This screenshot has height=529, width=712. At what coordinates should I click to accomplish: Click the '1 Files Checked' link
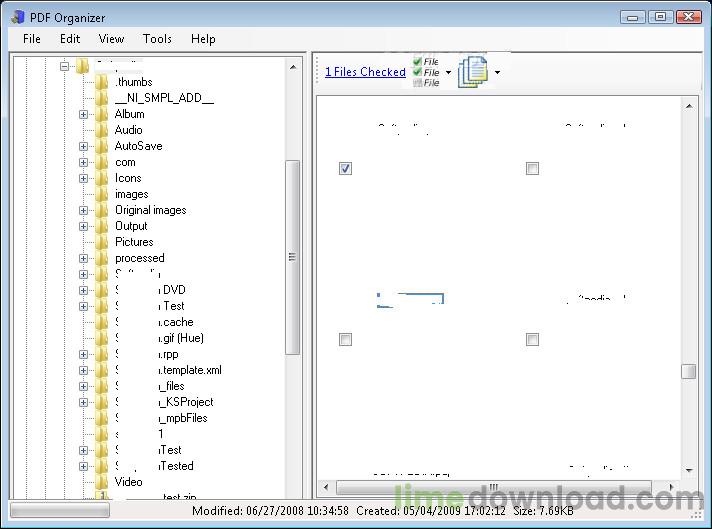coord(366,72)
